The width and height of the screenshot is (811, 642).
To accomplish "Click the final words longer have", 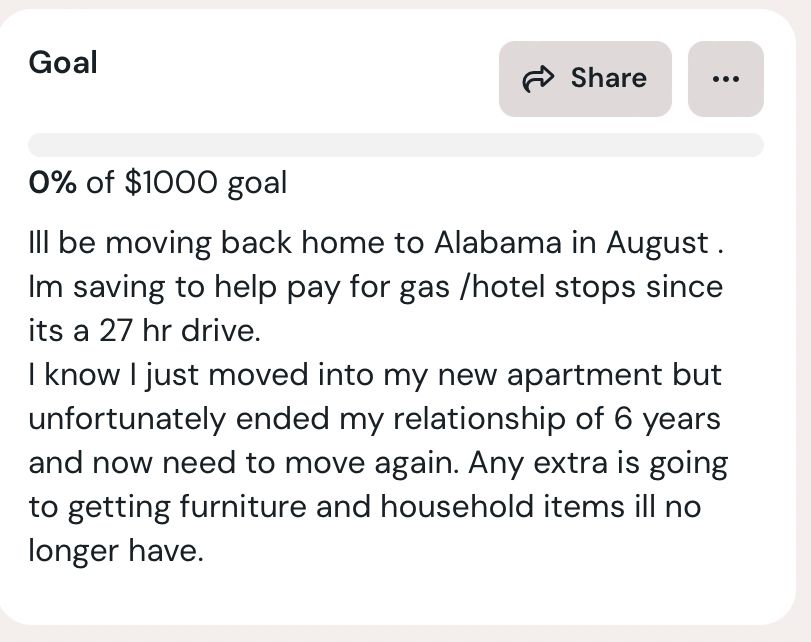I will (x=116, y=551).
